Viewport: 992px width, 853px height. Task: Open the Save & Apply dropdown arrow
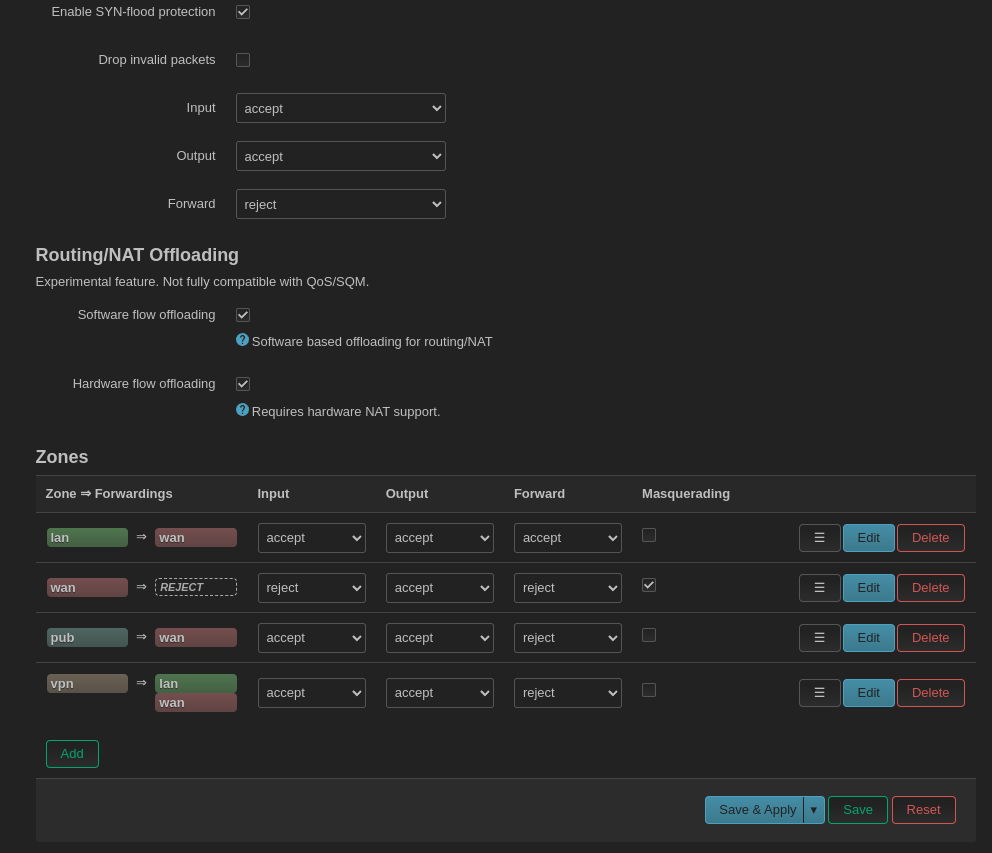814,810
